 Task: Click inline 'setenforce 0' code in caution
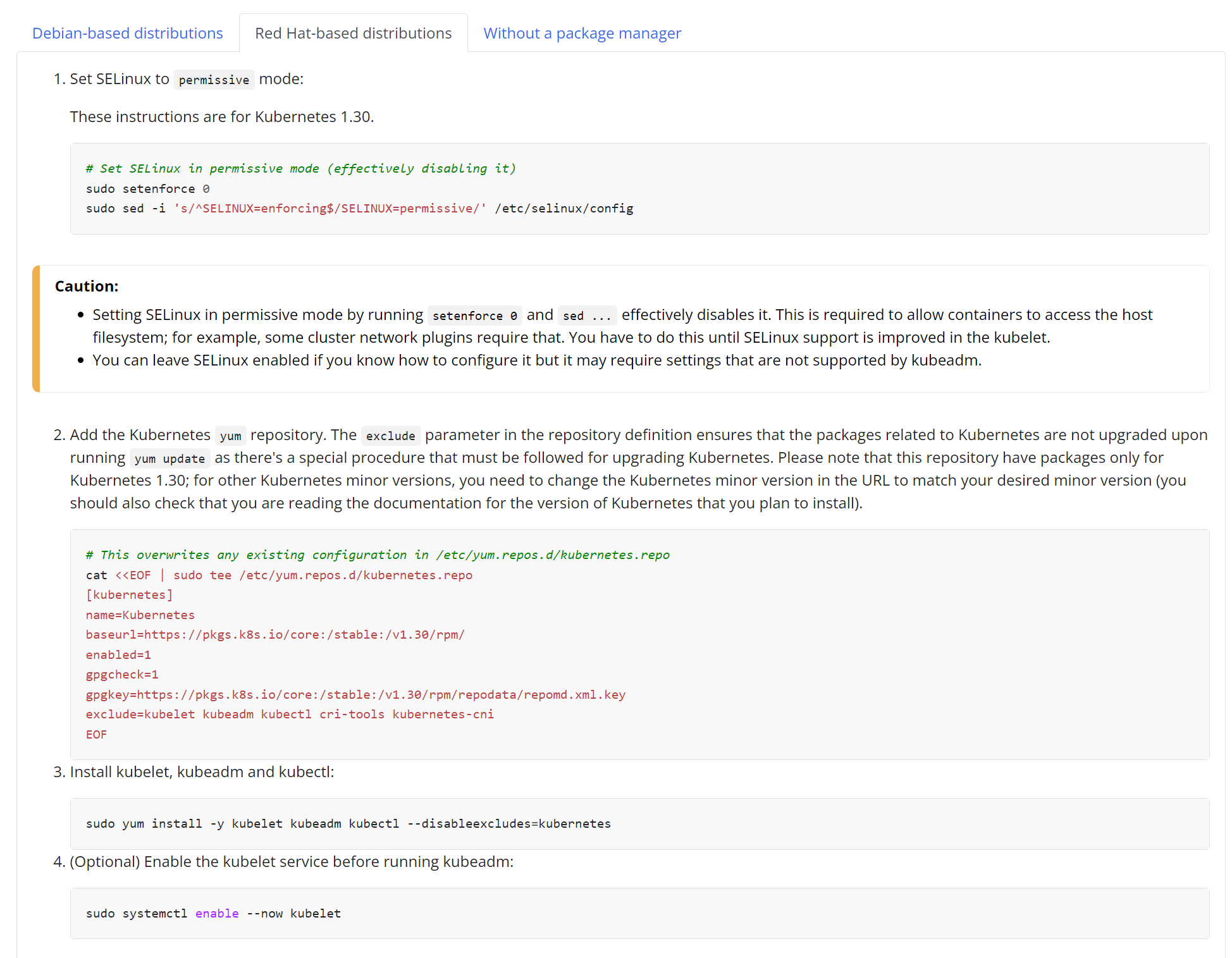click(474, 316)
